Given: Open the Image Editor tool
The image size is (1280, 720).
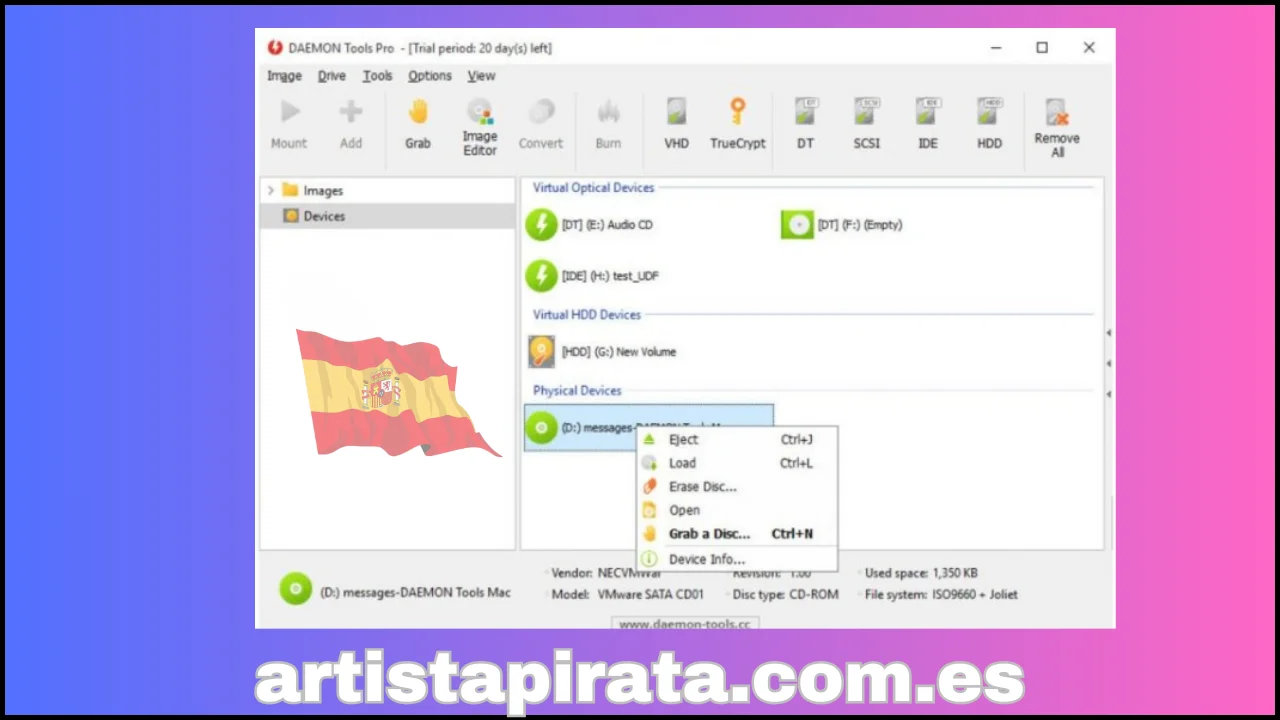Looking at the screenshot, I should click(479, 127).
